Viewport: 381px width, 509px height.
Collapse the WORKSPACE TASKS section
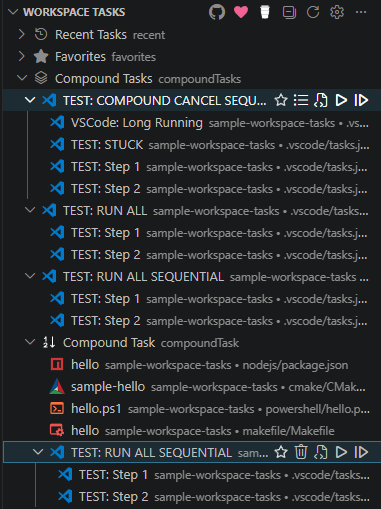[x=13, y=12]
